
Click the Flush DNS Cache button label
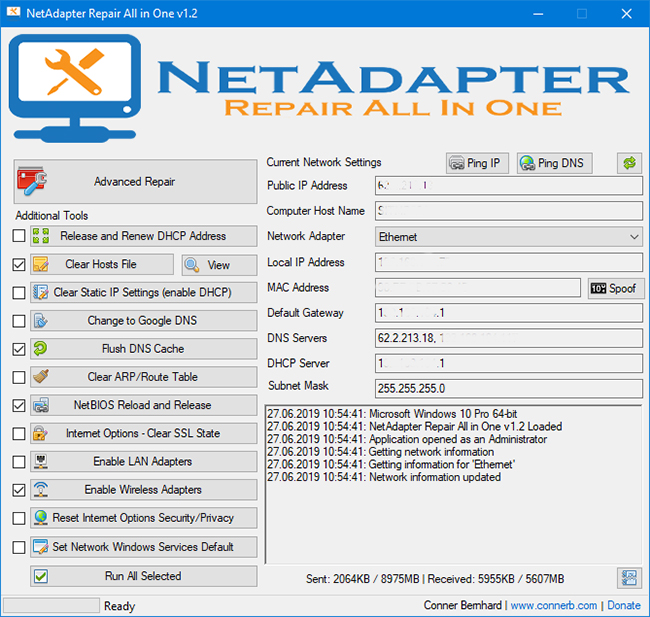pyautogui.click(x=143, y=349)
